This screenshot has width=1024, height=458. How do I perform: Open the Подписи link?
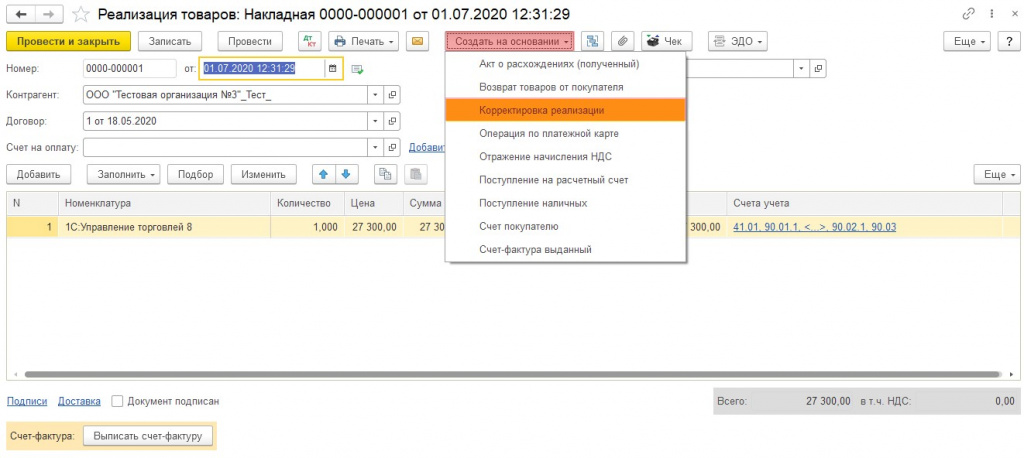coord(27,401)
